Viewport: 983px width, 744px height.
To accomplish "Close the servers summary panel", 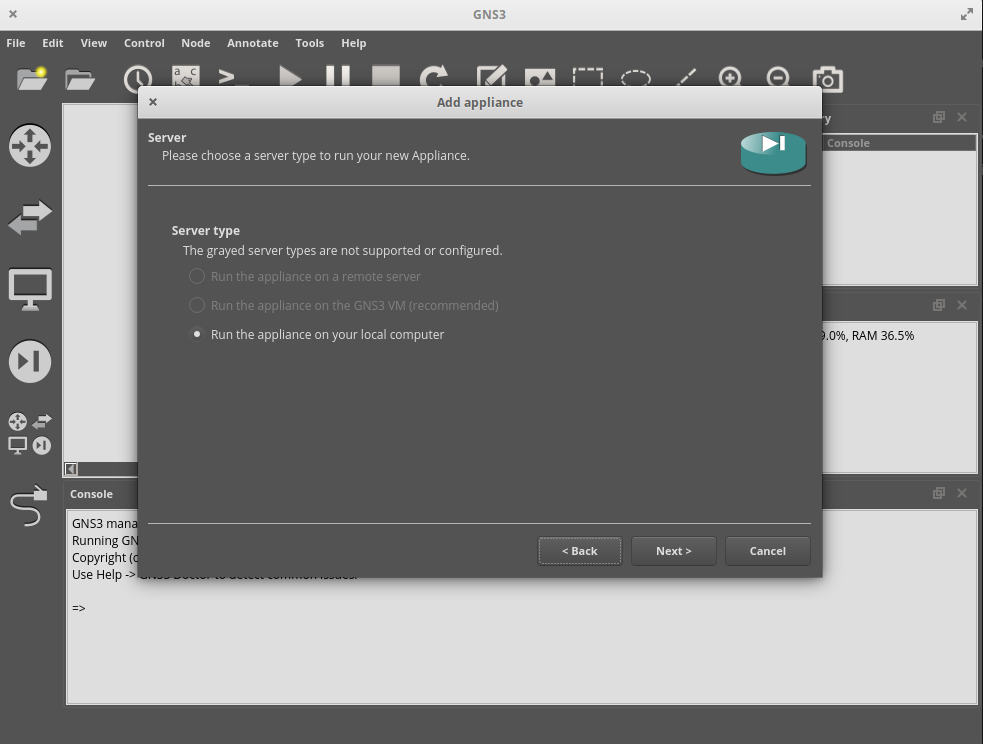I will pyautogui.click(x=962, y=305).
